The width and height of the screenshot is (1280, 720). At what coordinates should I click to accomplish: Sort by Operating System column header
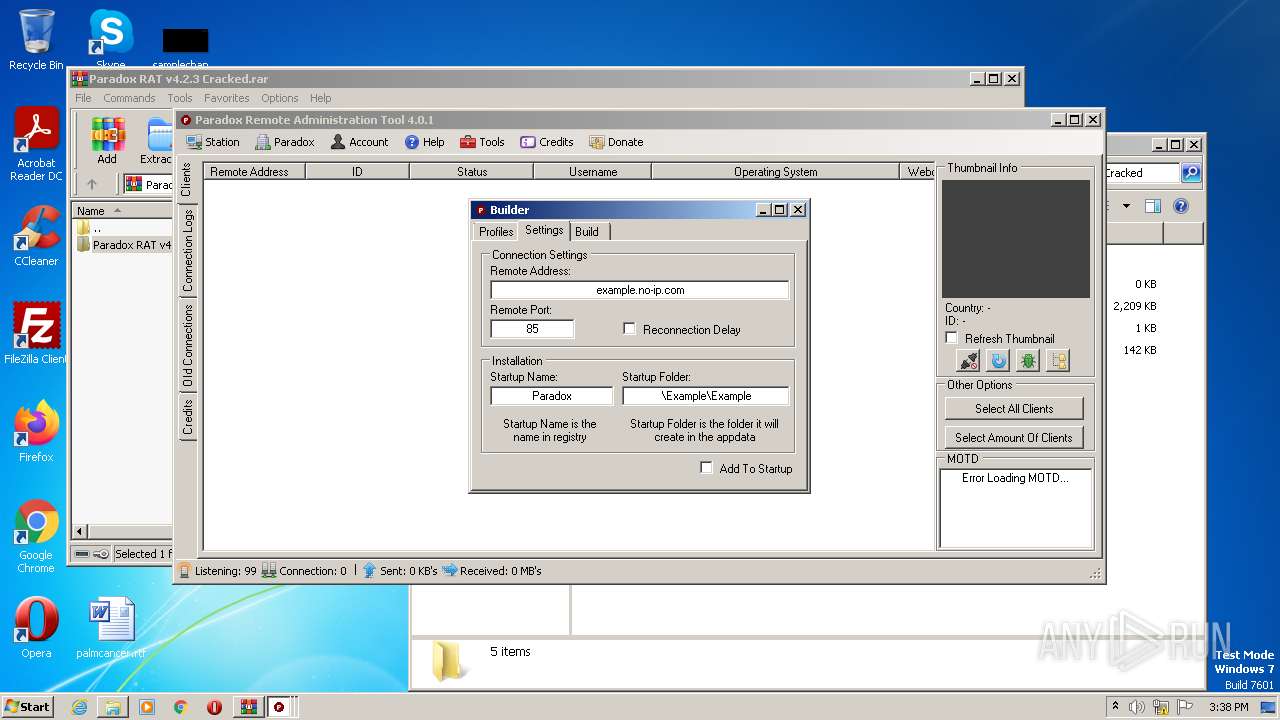[x=775, y=172]
